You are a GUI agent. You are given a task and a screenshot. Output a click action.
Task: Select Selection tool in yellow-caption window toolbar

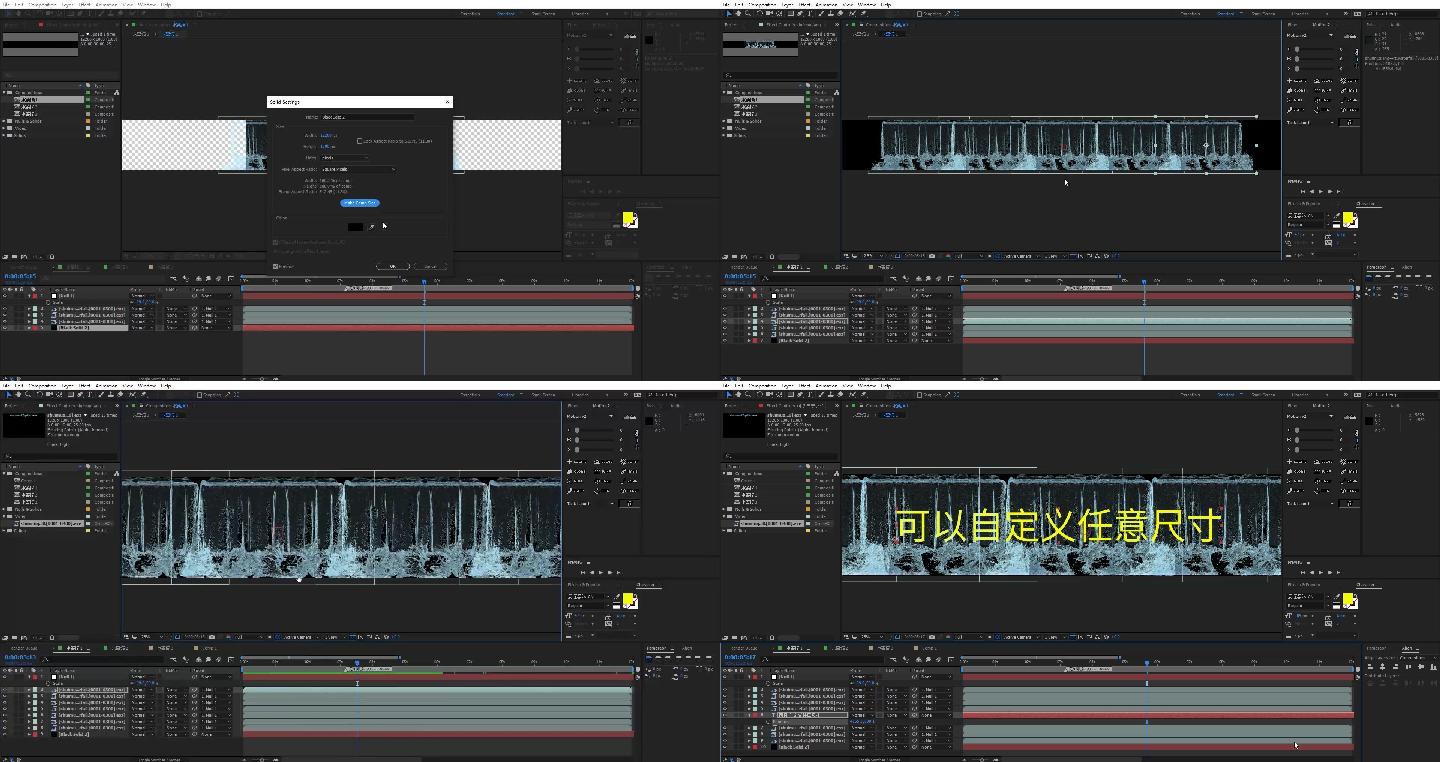tap(729, 394)
